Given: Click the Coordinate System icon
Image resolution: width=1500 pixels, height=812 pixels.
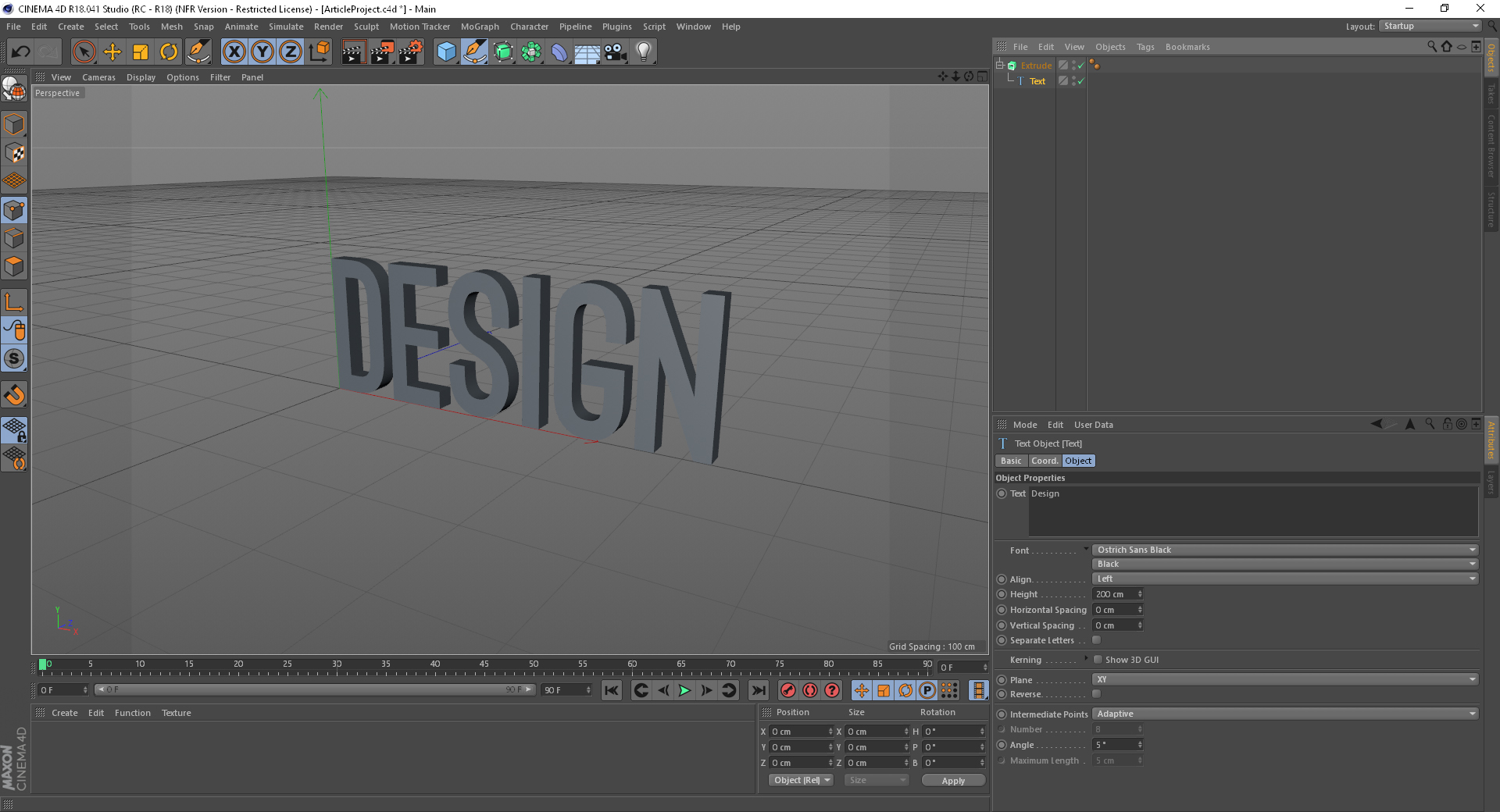Looking at the screenshot, I should pos(319,52).
